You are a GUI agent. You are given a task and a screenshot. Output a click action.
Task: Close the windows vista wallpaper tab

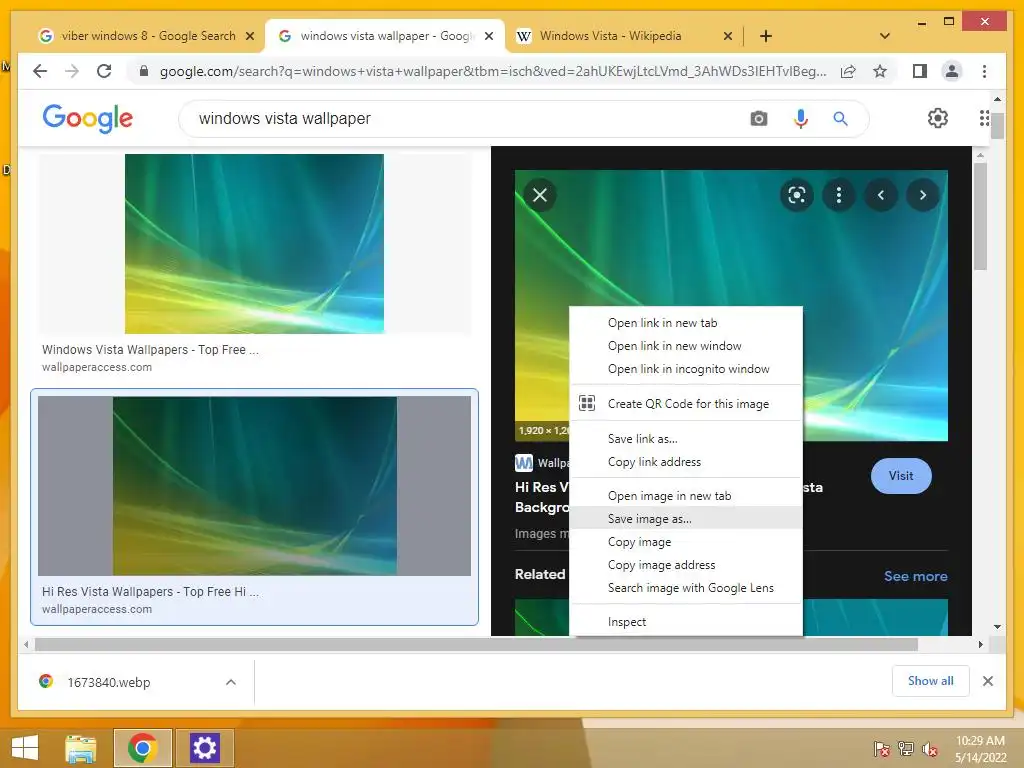coord(488,36)
